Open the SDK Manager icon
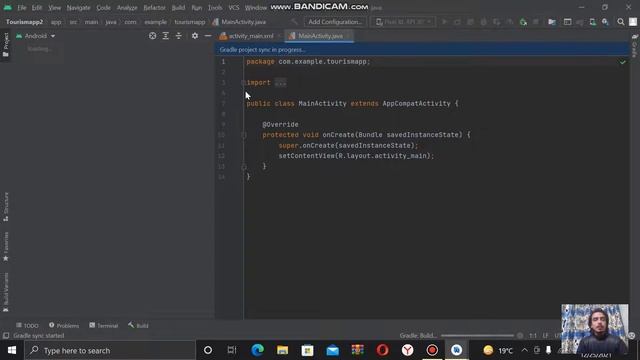The height and width of the screenshot is (360, 640). point(605,22)
